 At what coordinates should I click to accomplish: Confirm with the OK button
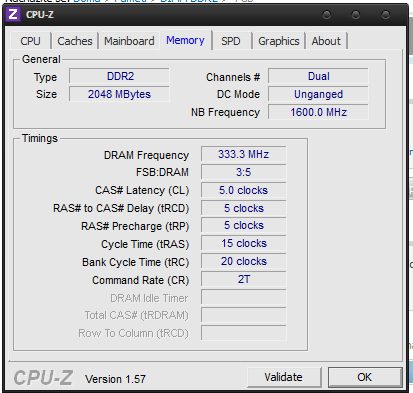[365, 377]
